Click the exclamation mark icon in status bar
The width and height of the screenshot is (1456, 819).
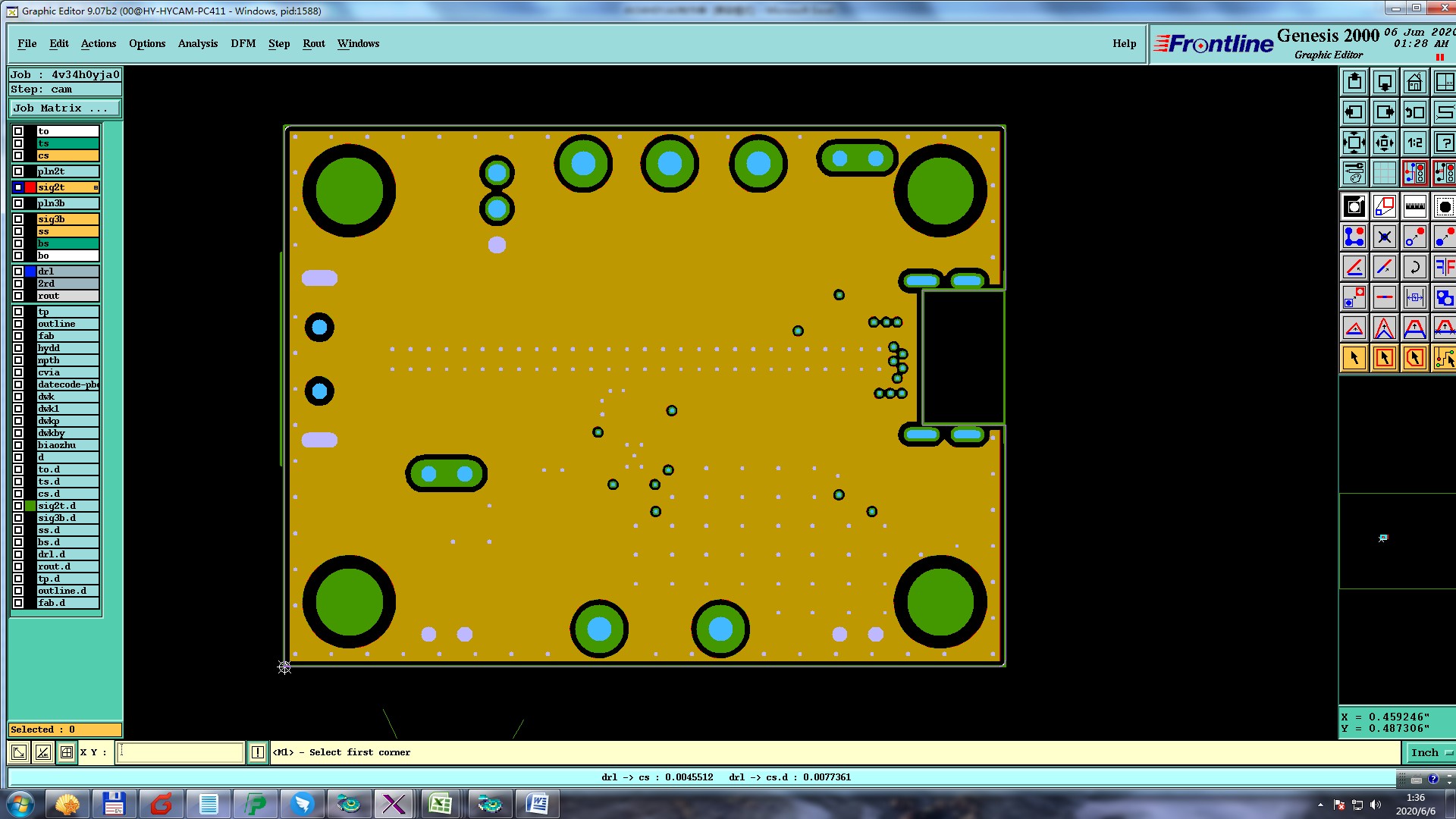(x=258, y=752)
